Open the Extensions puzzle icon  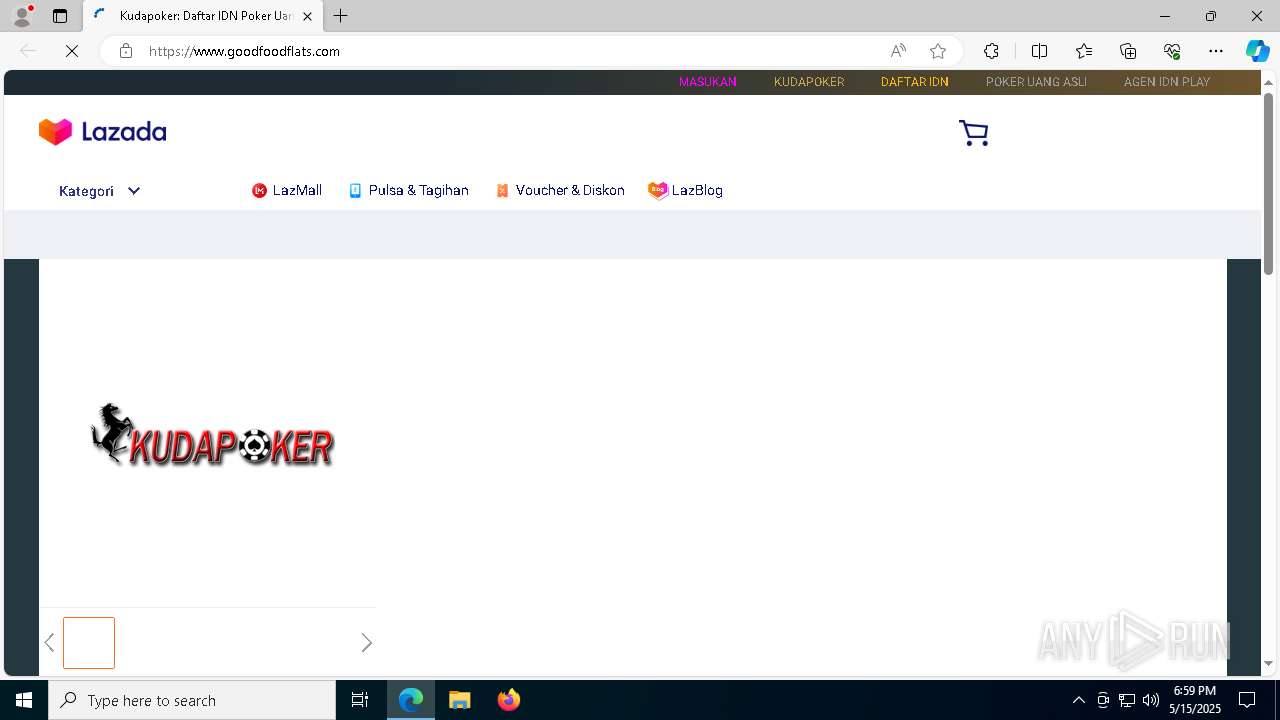(x=991, y=51)
